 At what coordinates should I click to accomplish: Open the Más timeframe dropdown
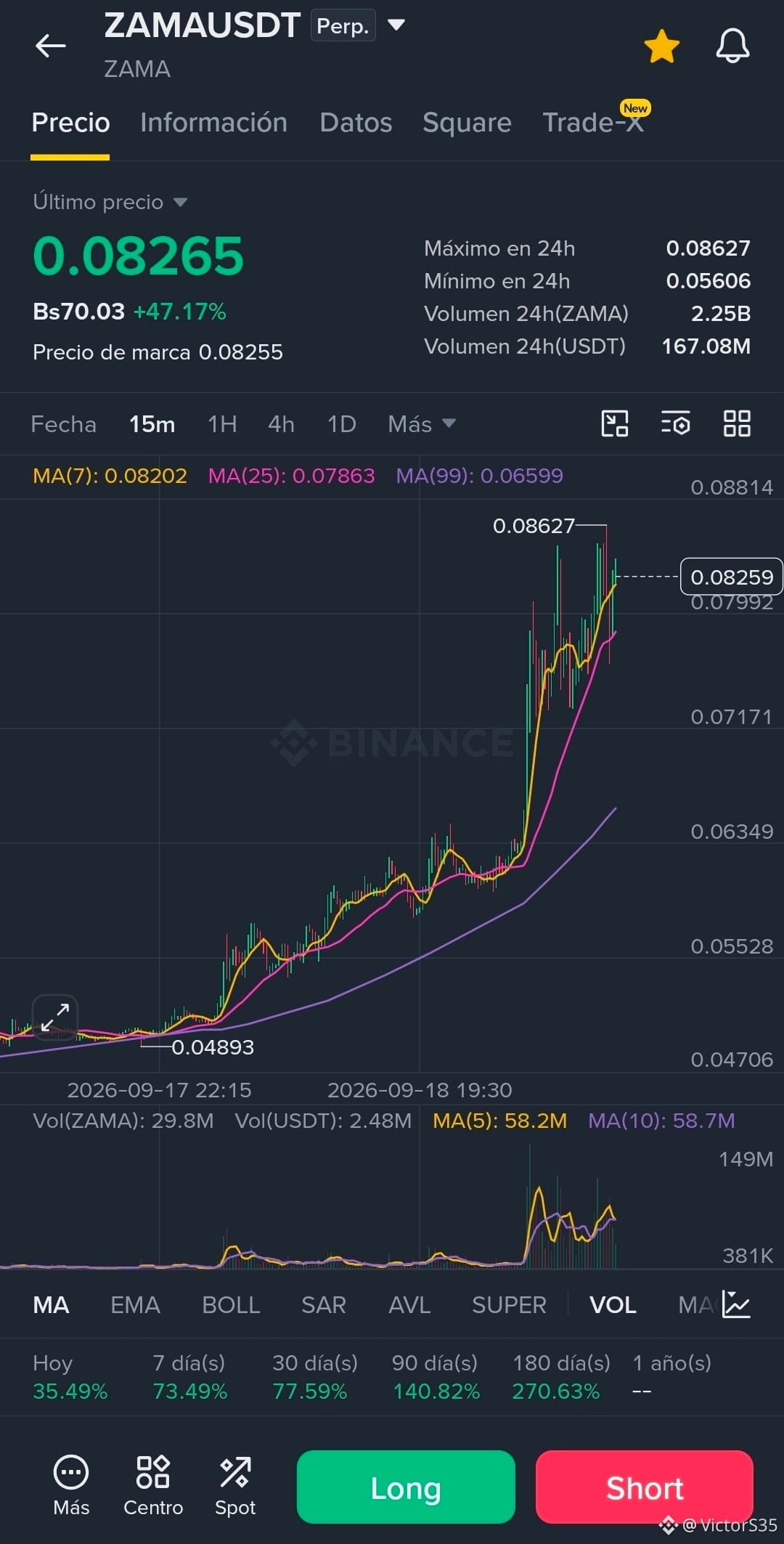click(x=422, y=424)
